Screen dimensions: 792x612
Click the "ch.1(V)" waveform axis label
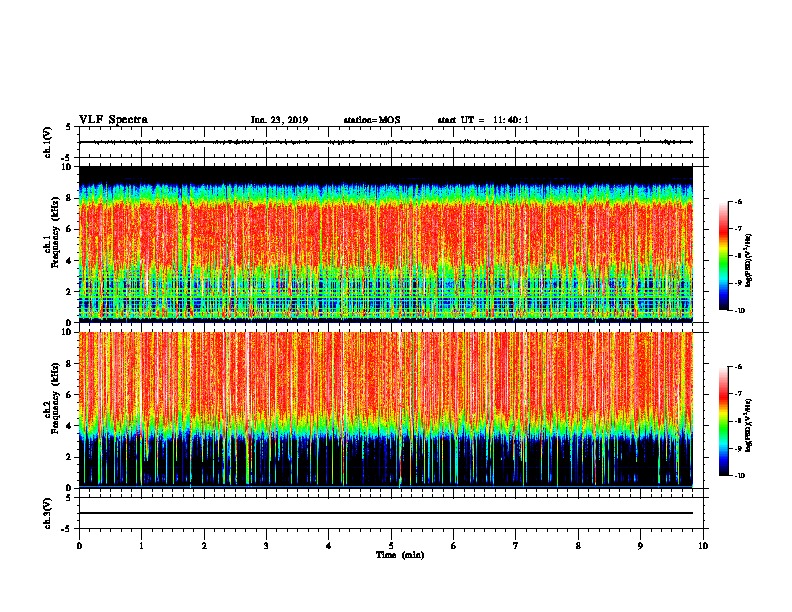(47, 142)
